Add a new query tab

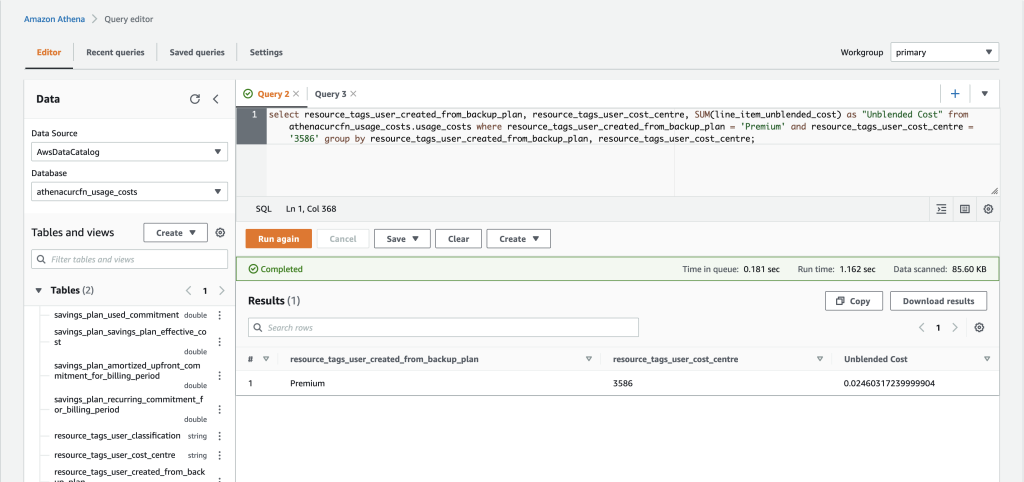pos(955,94)
